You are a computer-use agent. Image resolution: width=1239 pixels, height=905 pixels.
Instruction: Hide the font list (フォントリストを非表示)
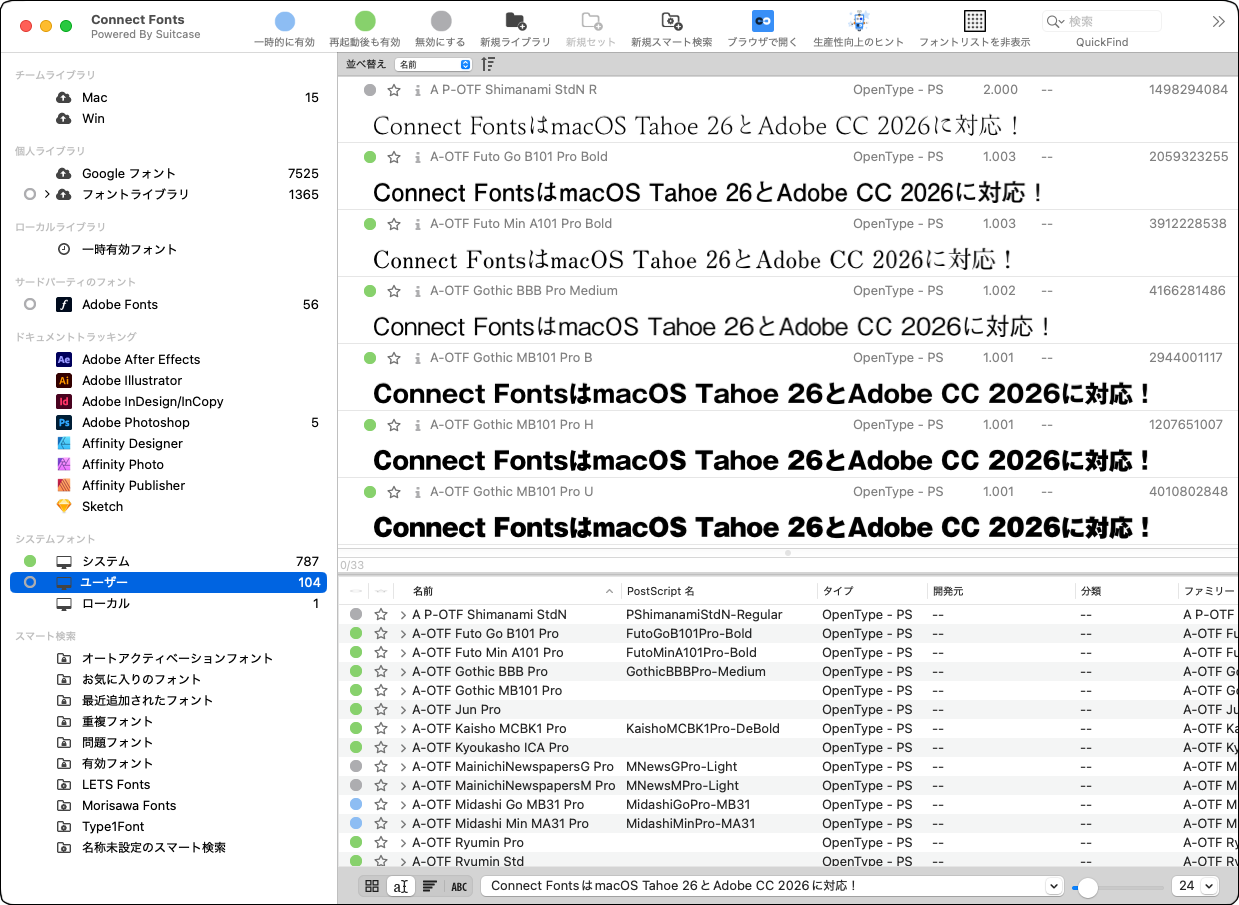tap(974, 29)
